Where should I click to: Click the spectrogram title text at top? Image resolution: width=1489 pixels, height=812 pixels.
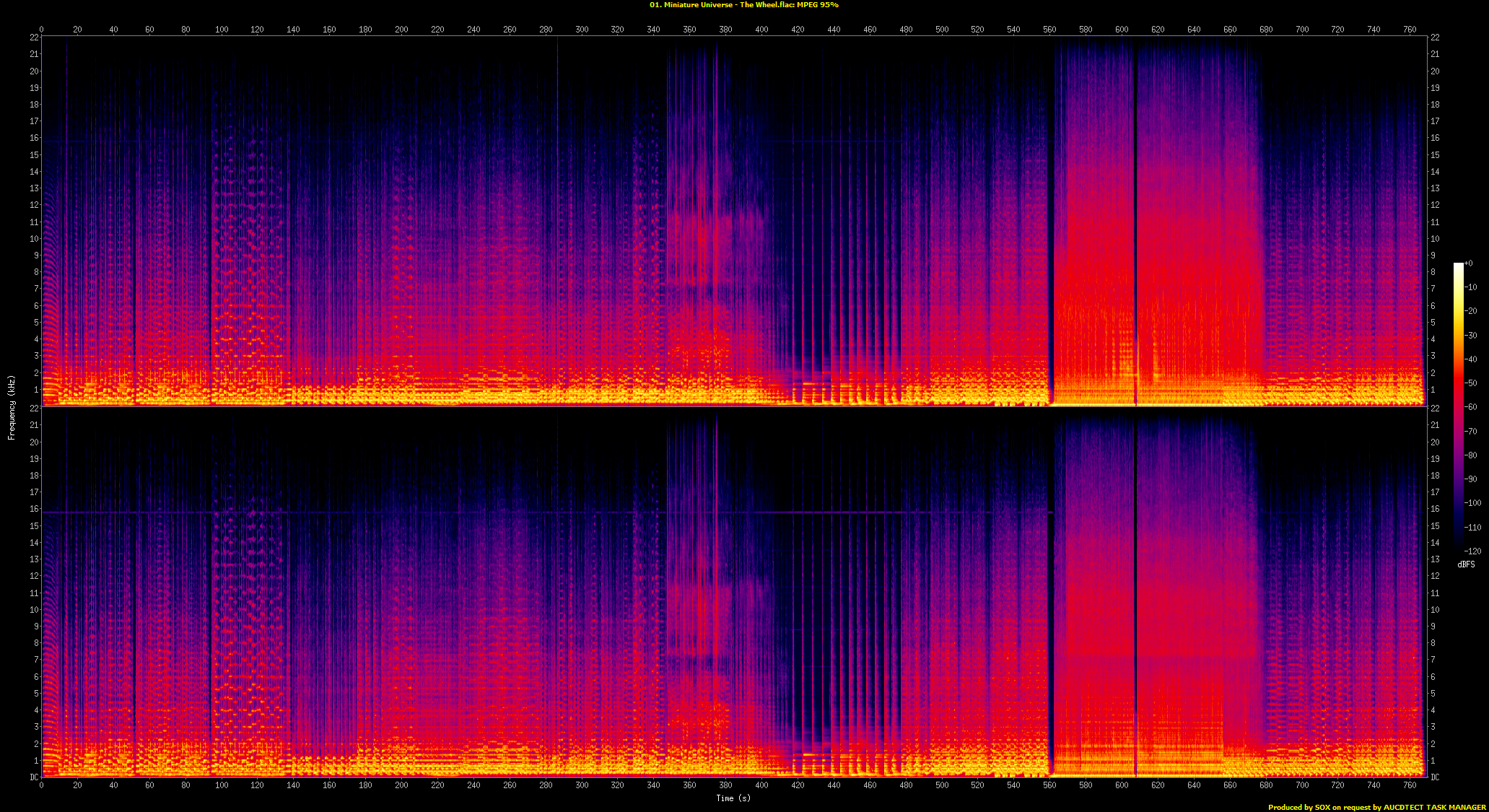(x=743, y=5)
